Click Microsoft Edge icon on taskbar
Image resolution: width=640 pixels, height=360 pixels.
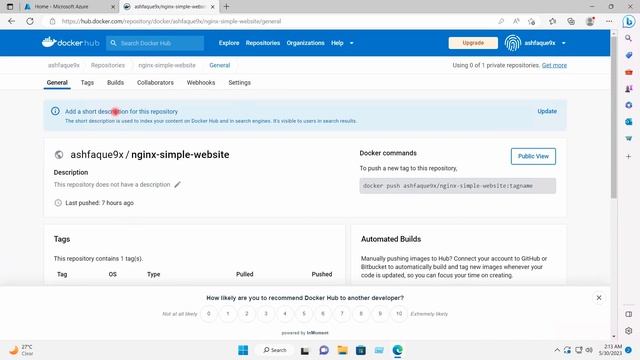[398, 350]
